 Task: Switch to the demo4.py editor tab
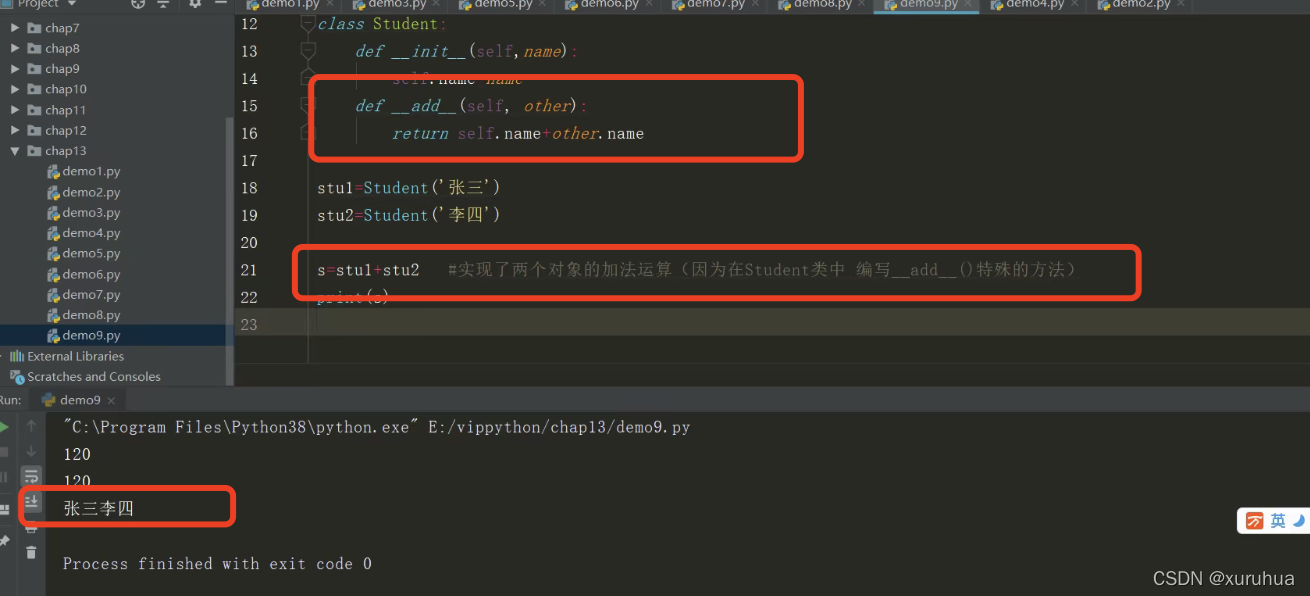(1035, 5)
